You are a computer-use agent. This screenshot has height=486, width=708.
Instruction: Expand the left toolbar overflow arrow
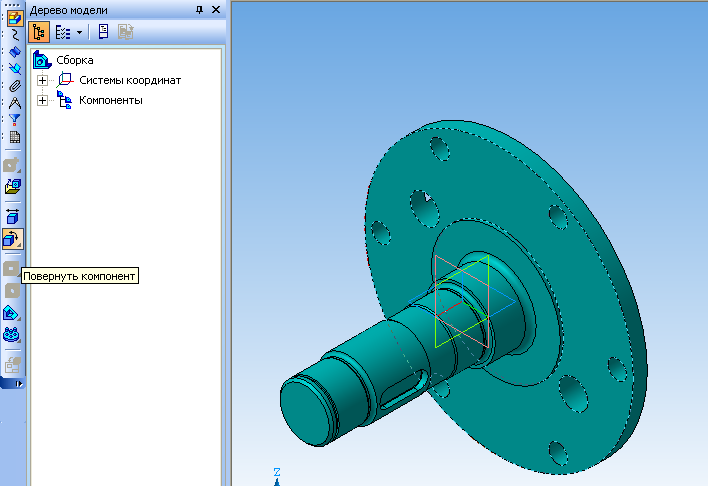pos(19,384)
